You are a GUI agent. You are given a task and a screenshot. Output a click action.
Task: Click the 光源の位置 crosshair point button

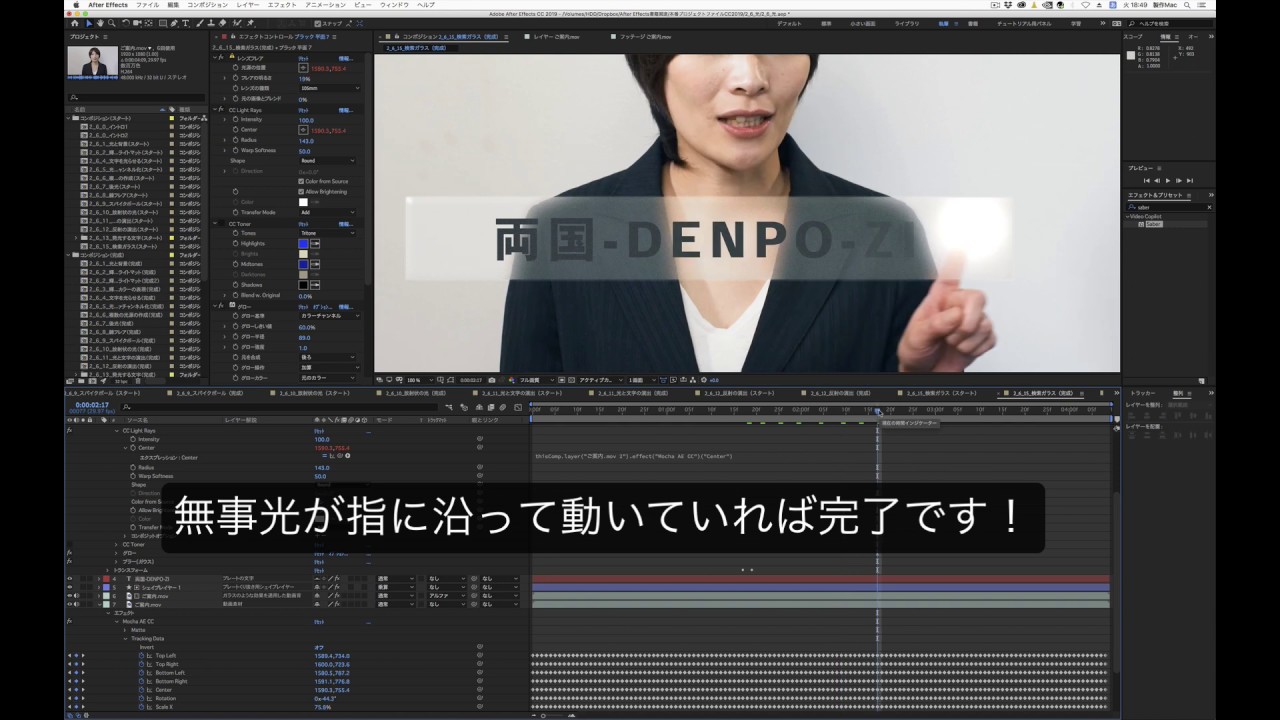(303, 68)
